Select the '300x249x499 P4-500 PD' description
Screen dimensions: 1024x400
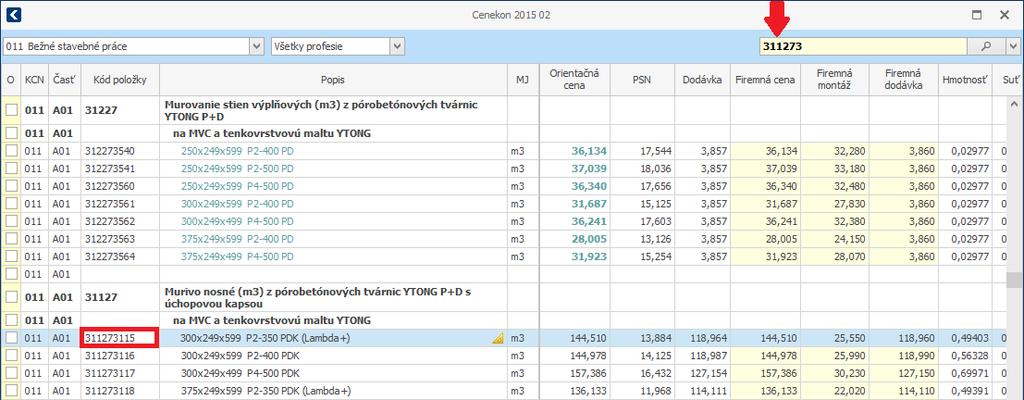click(x=237, y=221)
